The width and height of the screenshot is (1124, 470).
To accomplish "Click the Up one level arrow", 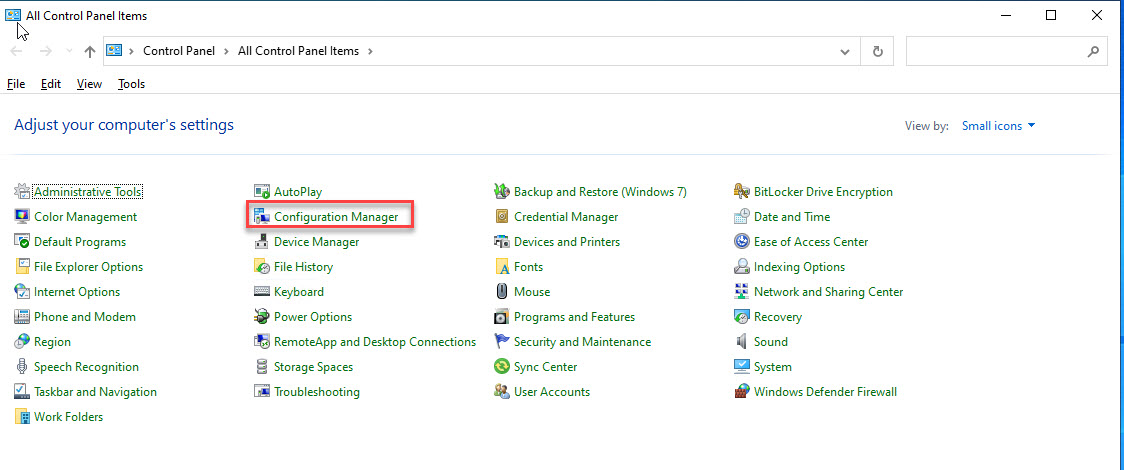I will pos(90,51).
